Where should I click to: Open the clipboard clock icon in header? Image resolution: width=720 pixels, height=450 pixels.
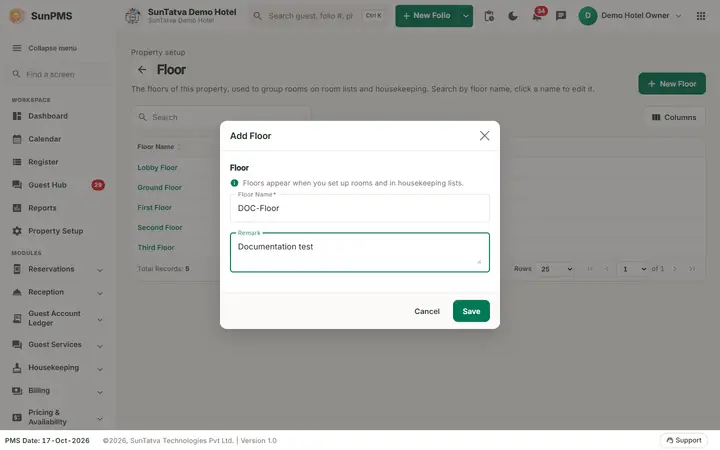tap(489, 16)
